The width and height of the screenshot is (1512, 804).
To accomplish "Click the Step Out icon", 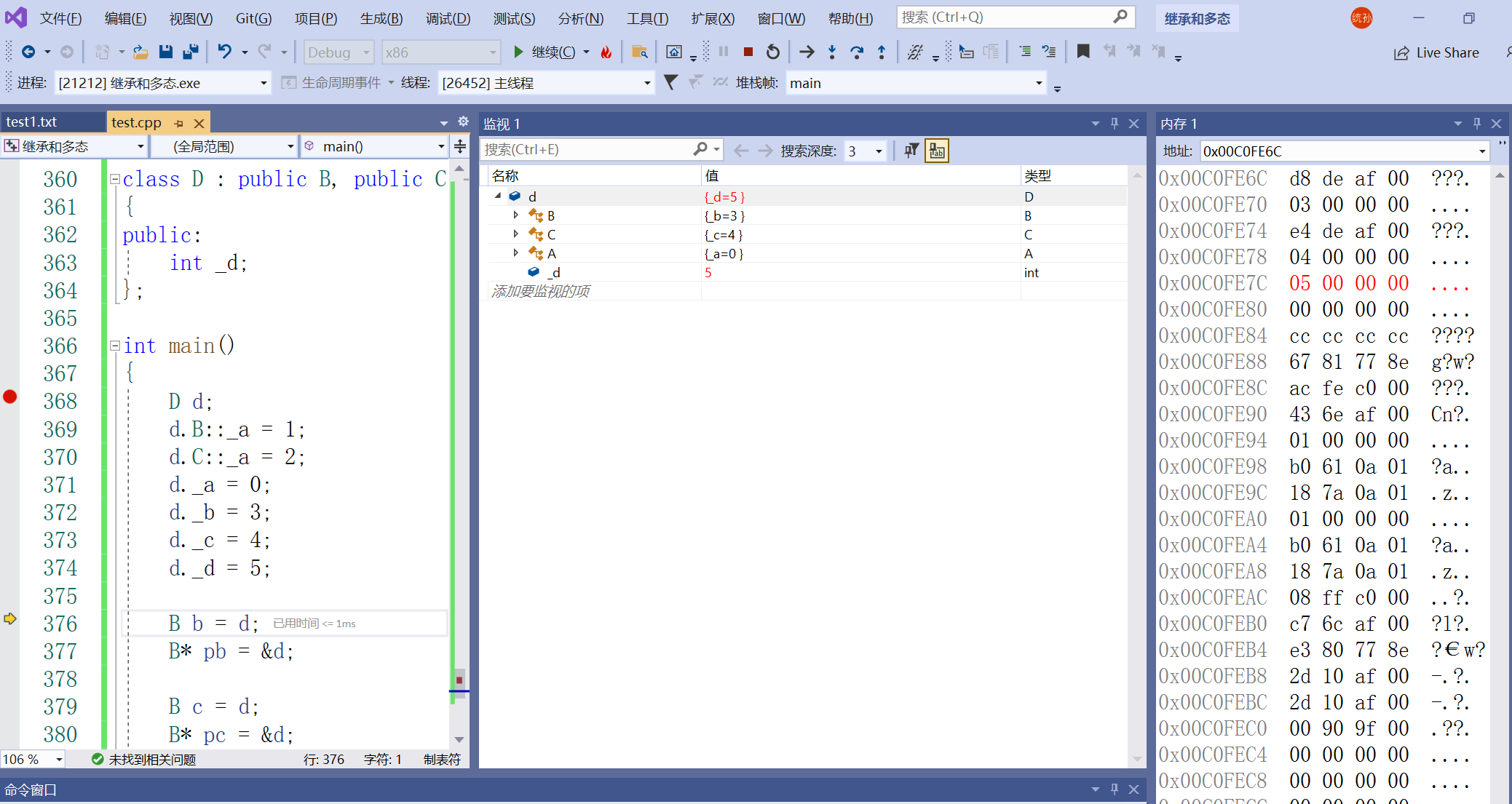I will (882, 52).
